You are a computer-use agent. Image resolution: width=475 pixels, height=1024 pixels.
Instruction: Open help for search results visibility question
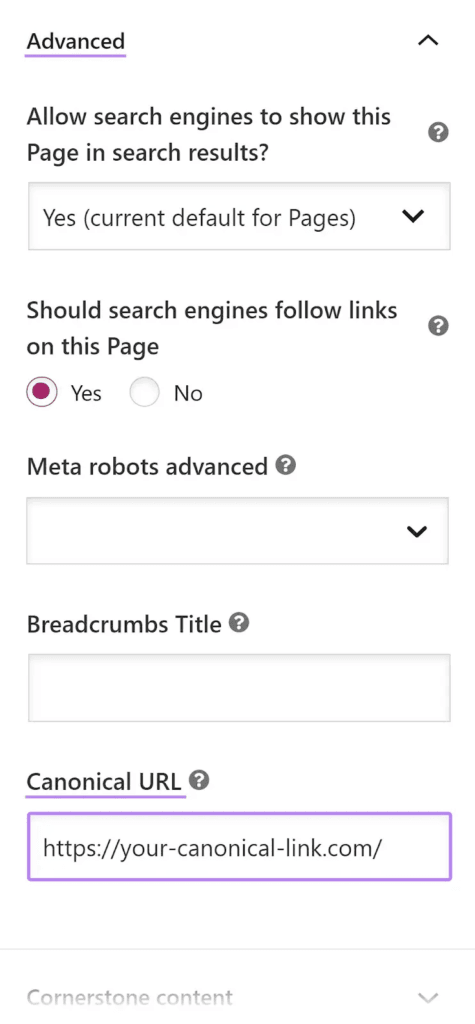[438, 133]
